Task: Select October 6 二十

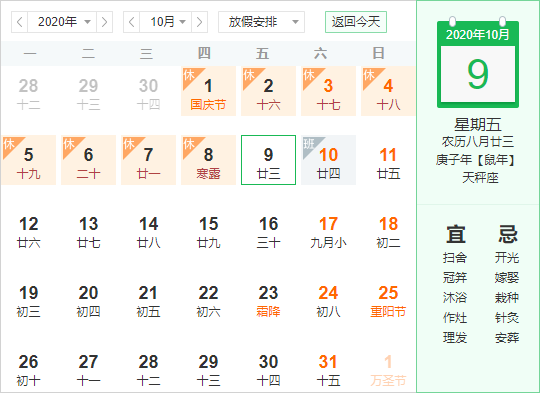Action: (88, 160)
